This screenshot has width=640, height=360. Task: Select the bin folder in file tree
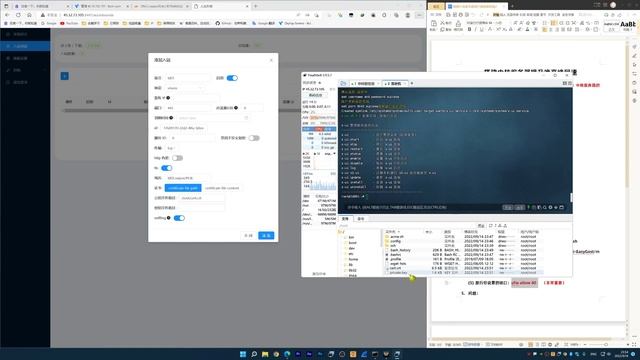tap(351, 237)
